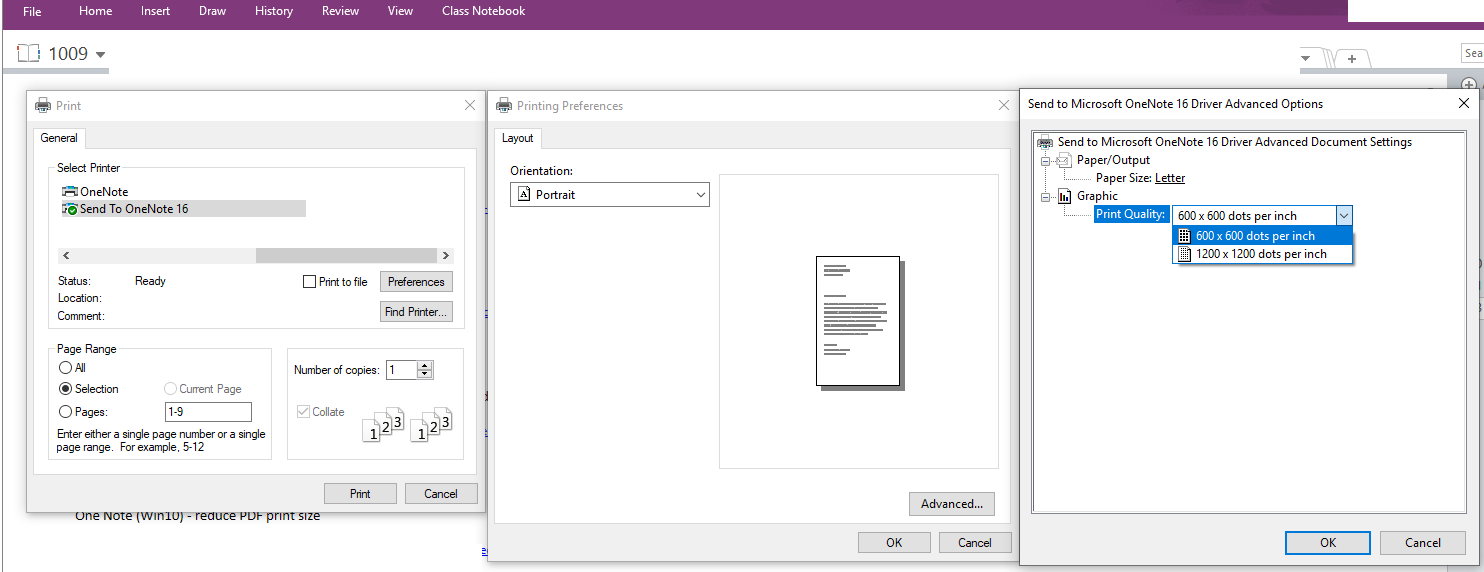Open the File menu in OneNote
This screenshot has height=572, width=1484.
[x=32, y=11]
